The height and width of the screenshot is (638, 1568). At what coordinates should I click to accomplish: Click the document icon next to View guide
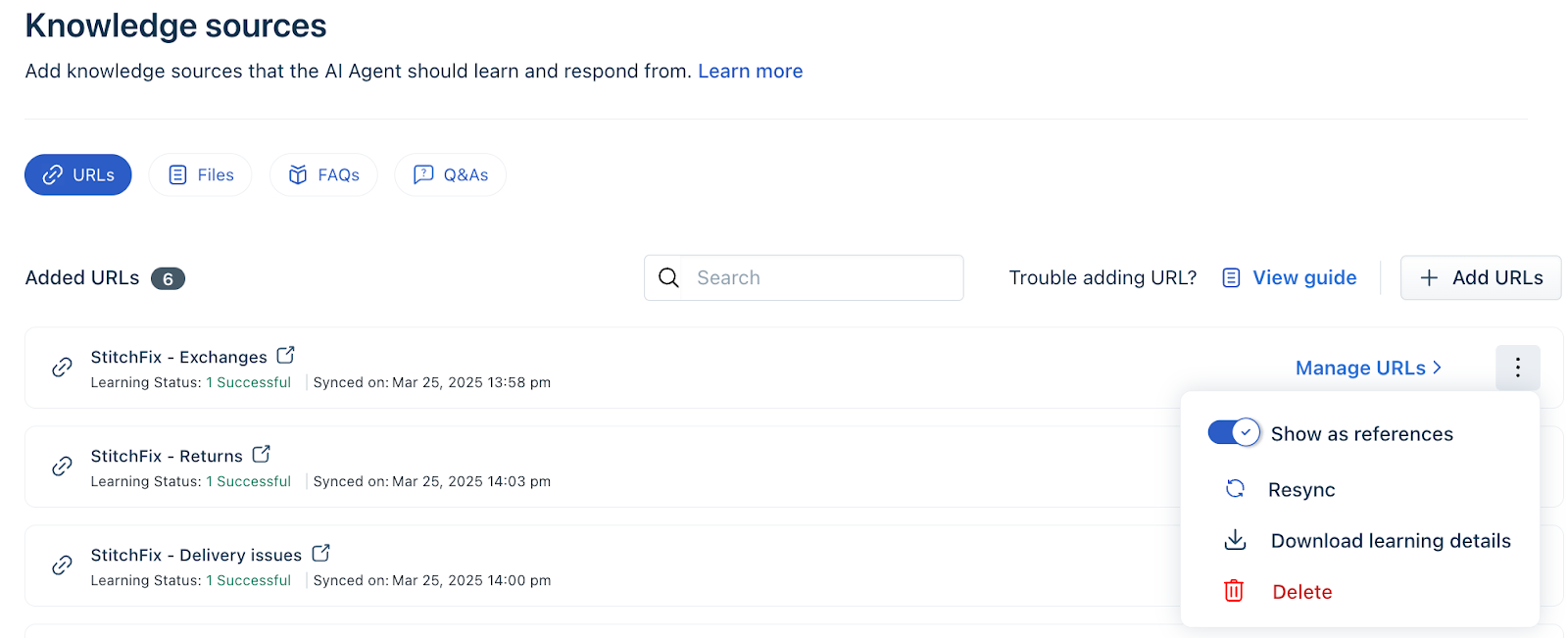click(1231, 277)
